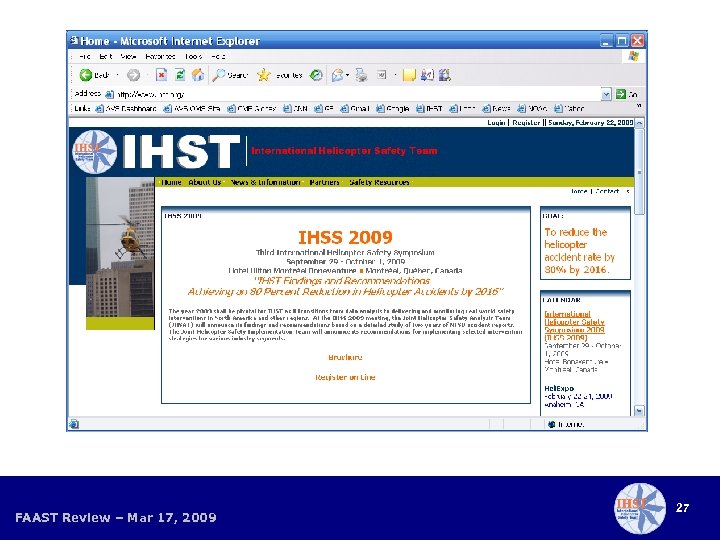Open the Edit menu

click(106, 56)
